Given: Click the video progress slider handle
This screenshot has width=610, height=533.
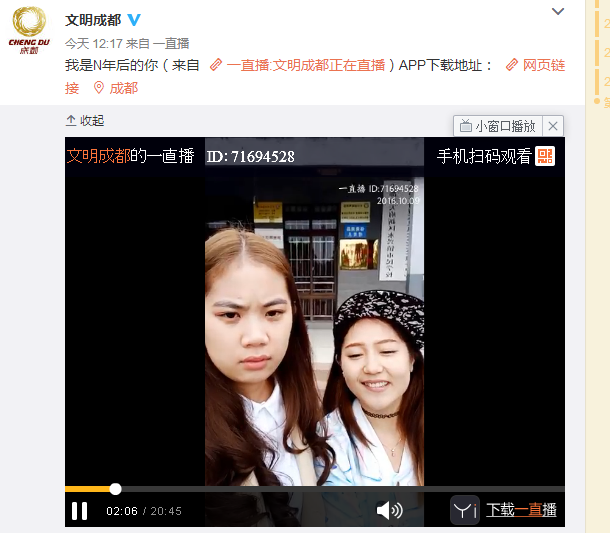Looking at the screenshot, I should (115, 489).
